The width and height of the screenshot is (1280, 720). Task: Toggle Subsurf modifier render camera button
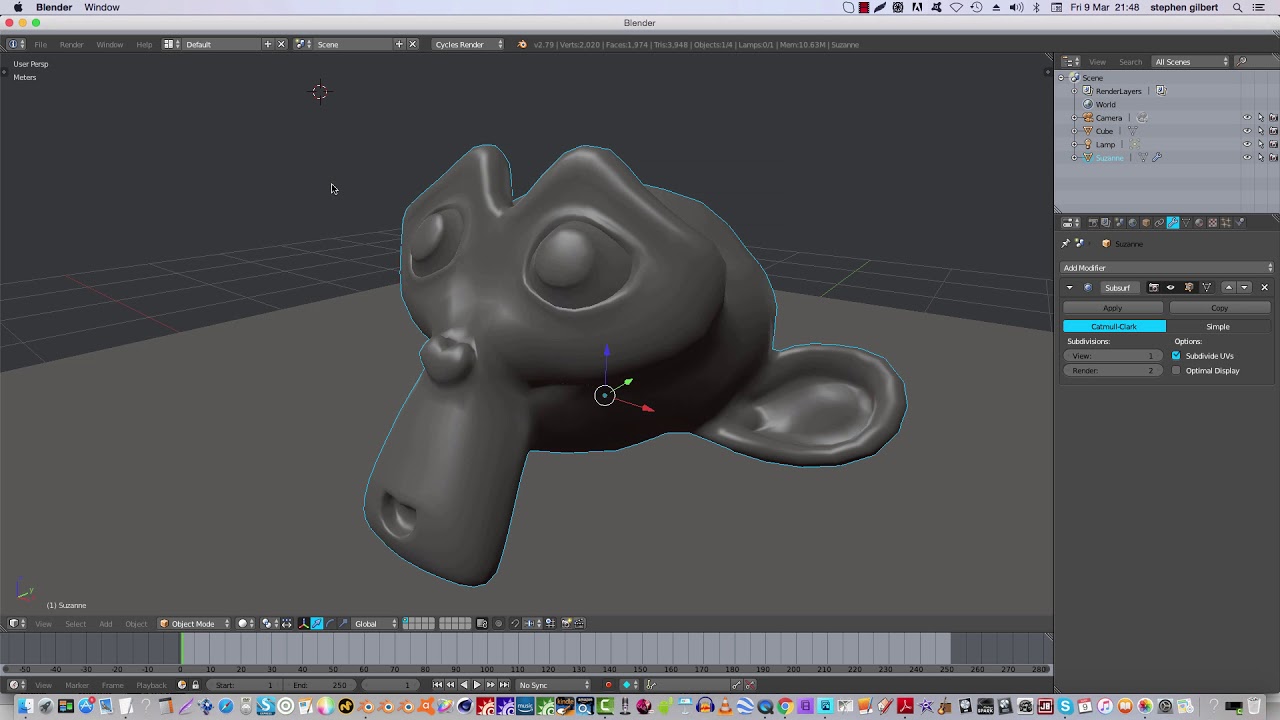click(1153, 287)
